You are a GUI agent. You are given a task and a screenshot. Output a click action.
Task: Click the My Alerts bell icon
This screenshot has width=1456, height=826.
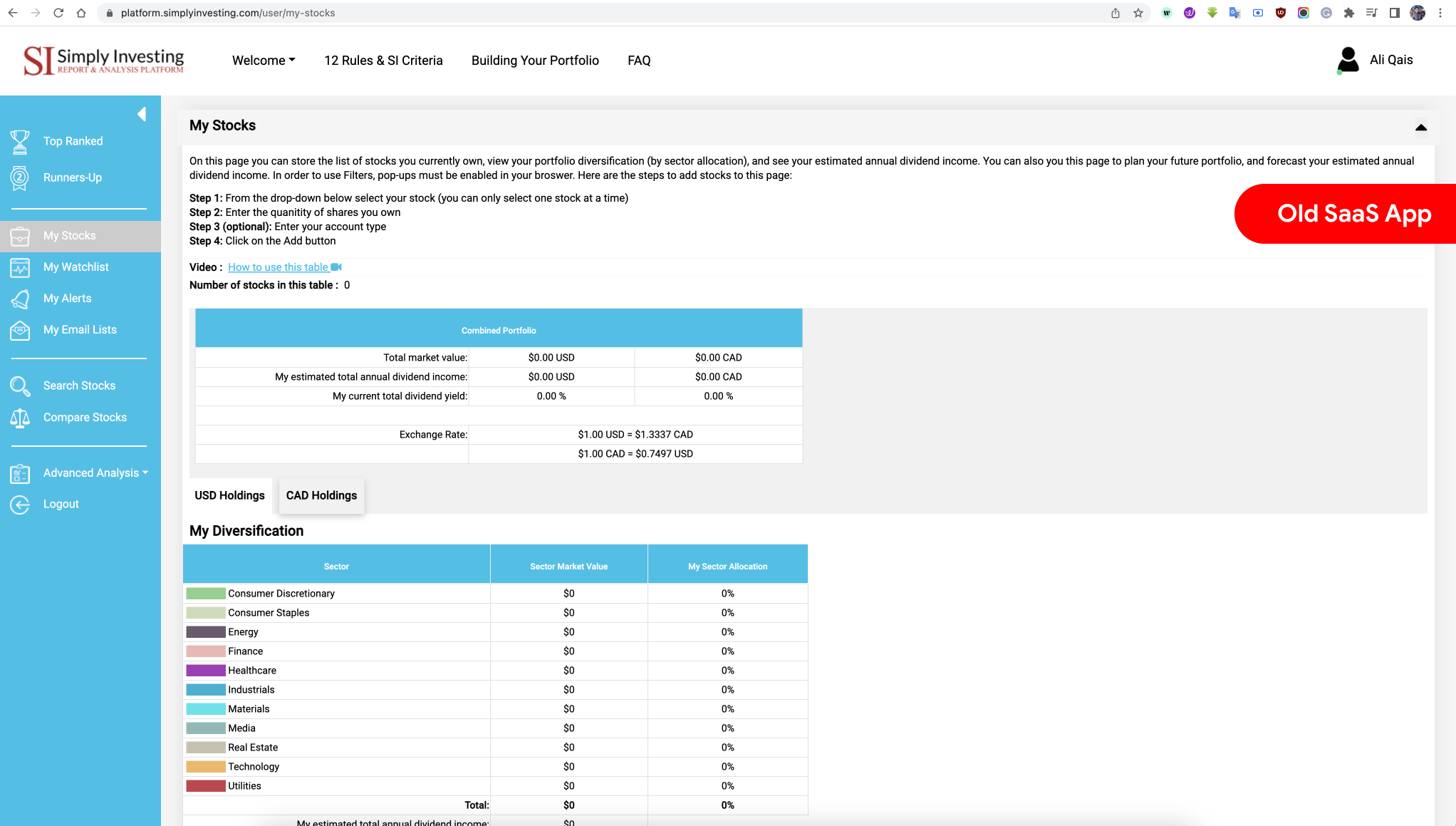pyautogui.click(x=20, y=299)
